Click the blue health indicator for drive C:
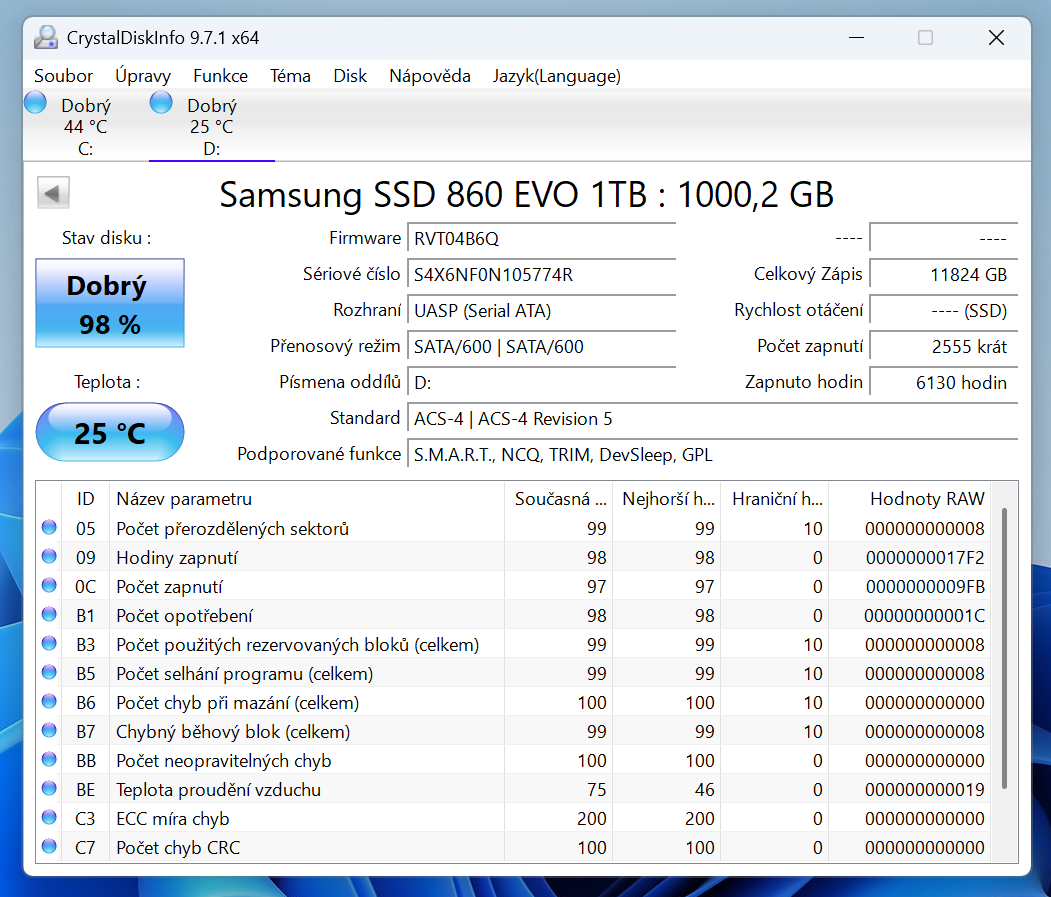 34,102
